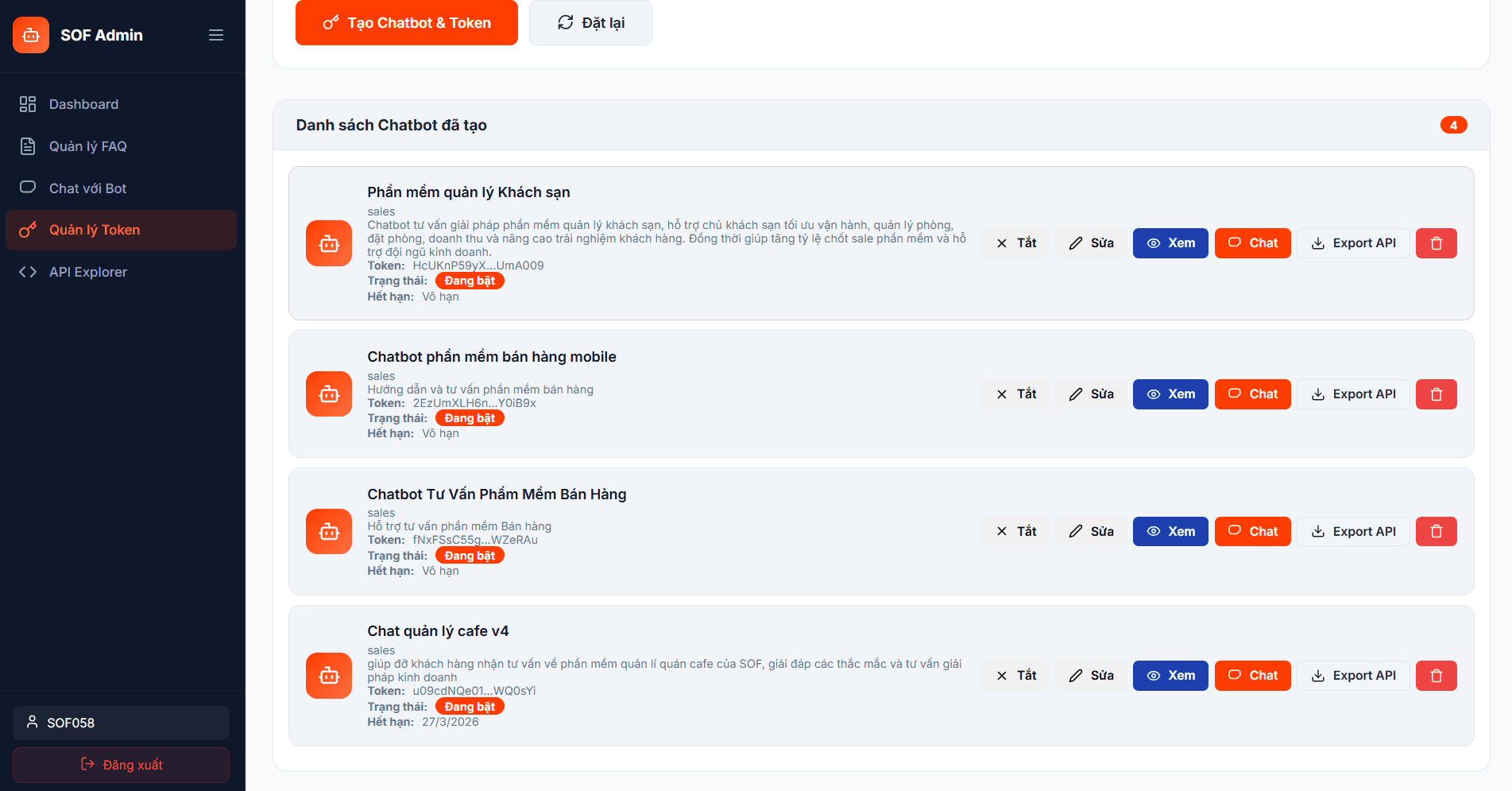
Task: Disable Phần mềm quản lý Khách sạn with Tắt
Action: (1015, 242)
